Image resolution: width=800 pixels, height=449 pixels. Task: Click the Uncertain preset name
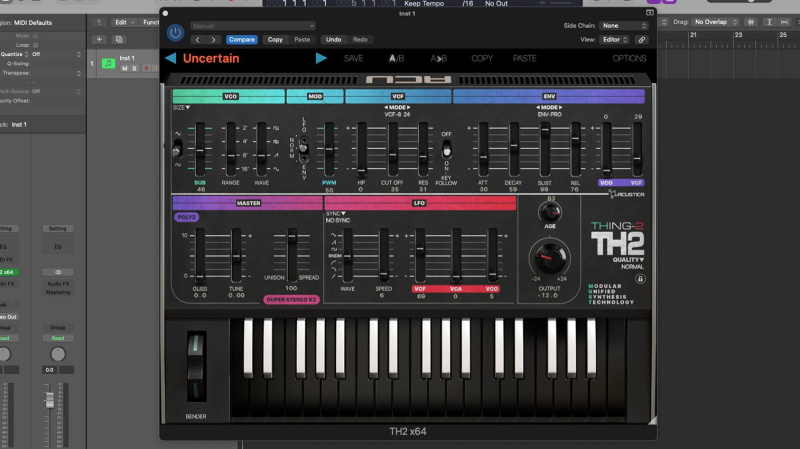(211, 58)
